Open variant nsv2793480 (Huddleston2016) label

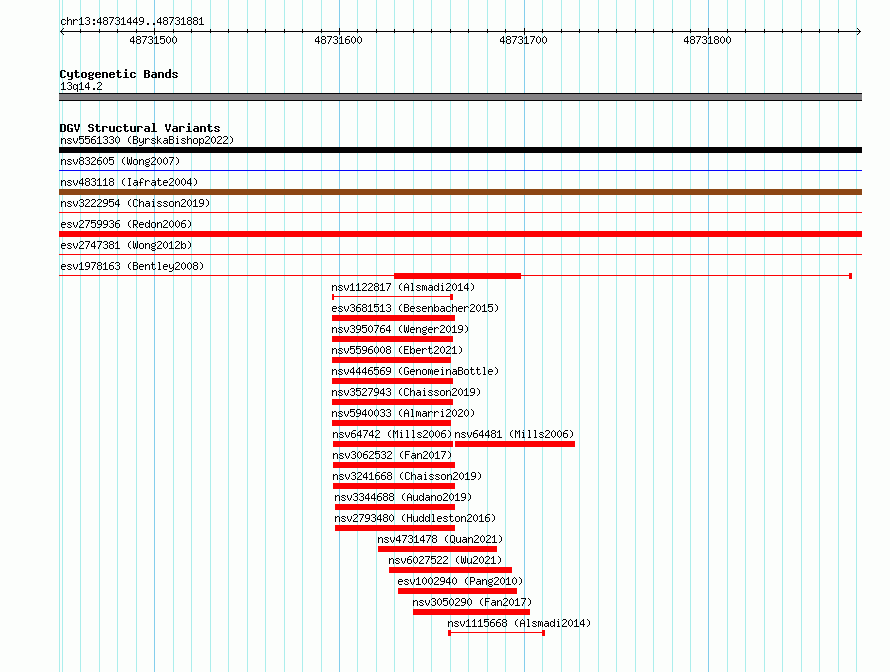(415, 518)
